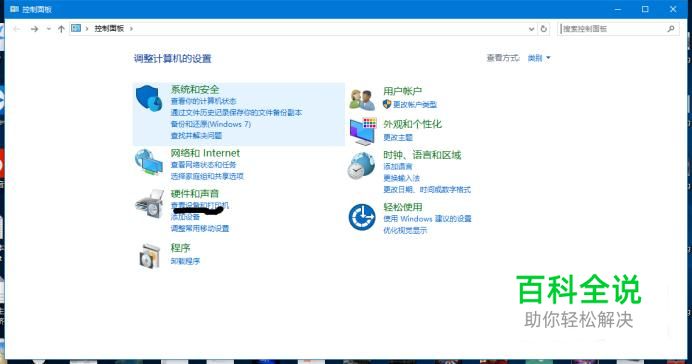Open 查看你的计算机状态 link
The image size is (692, 364).
pyautogui.click(x=203, y=101)
